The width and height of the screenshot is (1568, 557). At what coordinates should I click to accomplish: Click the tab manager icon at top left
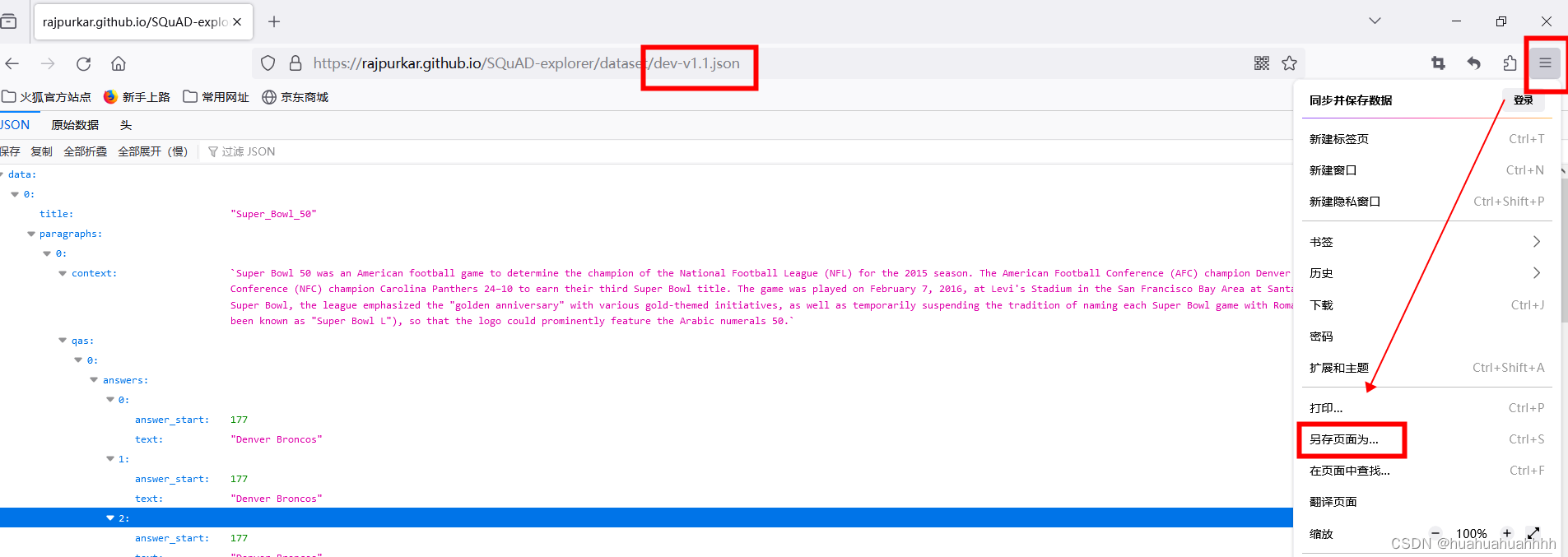8,21
